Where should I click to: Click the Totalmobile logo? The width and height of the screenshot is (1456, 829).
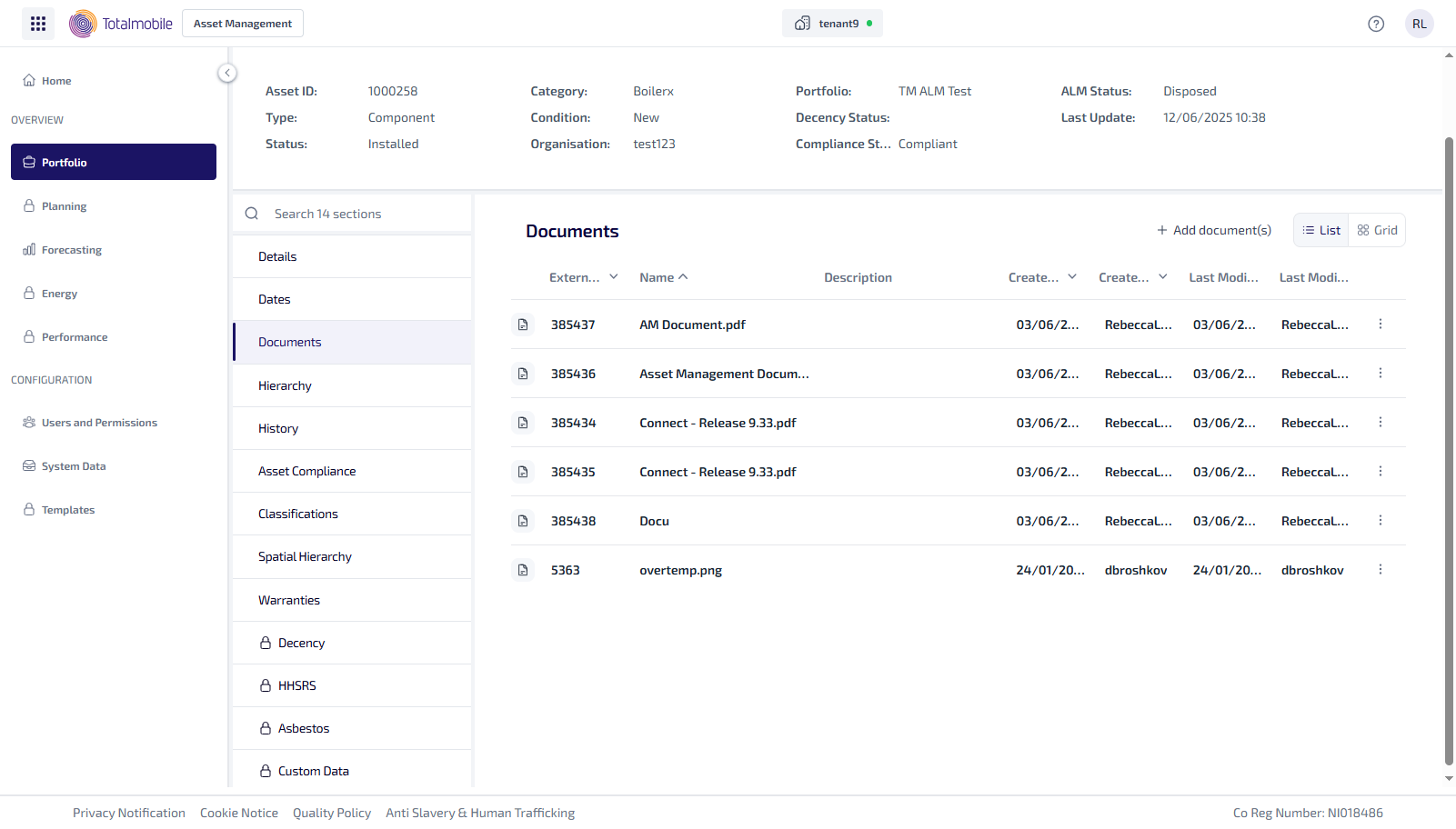pyautogui.click(x=121, y=24)
